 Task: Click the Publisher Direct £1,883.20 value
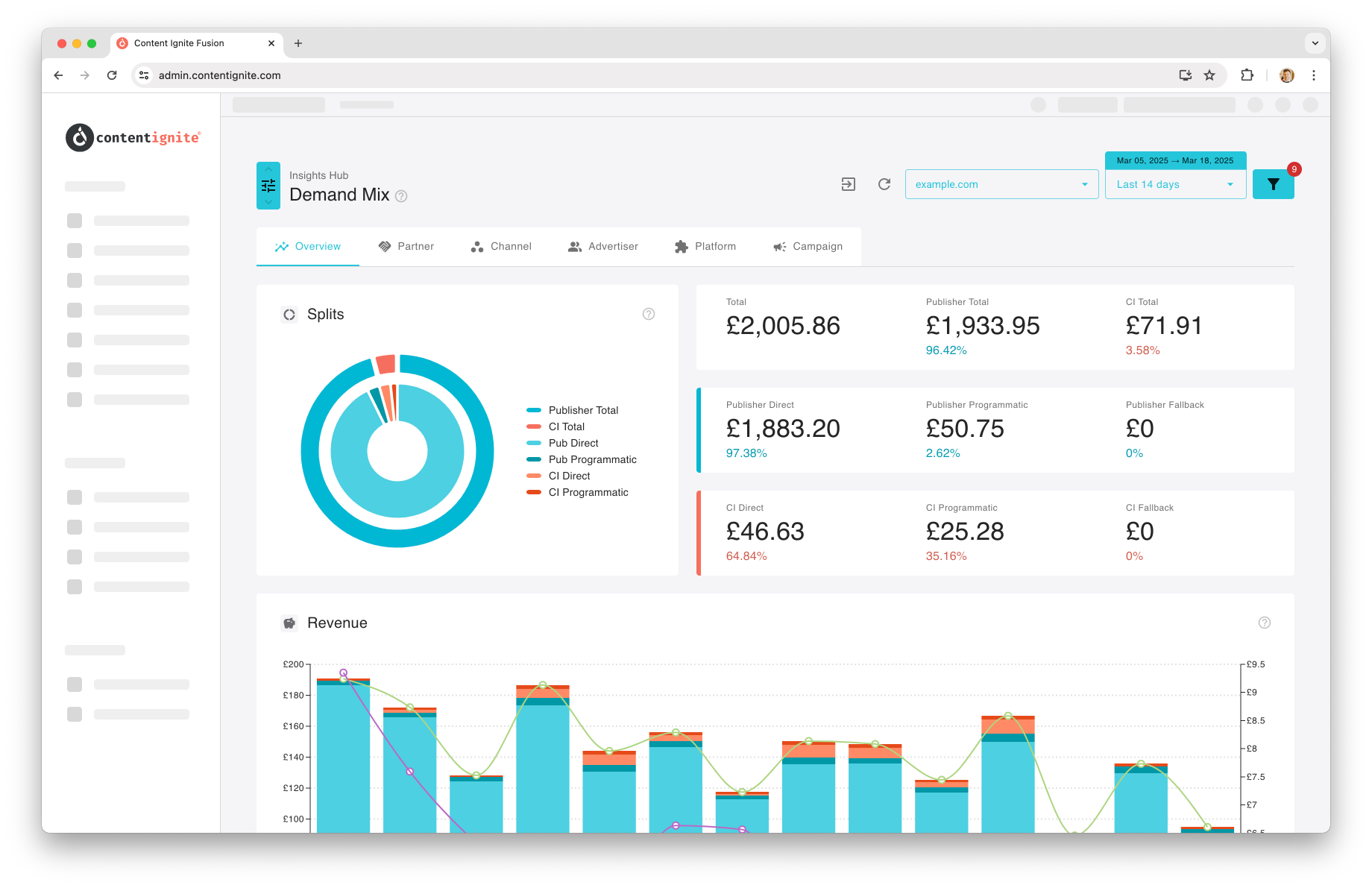(x=783, y=429)
